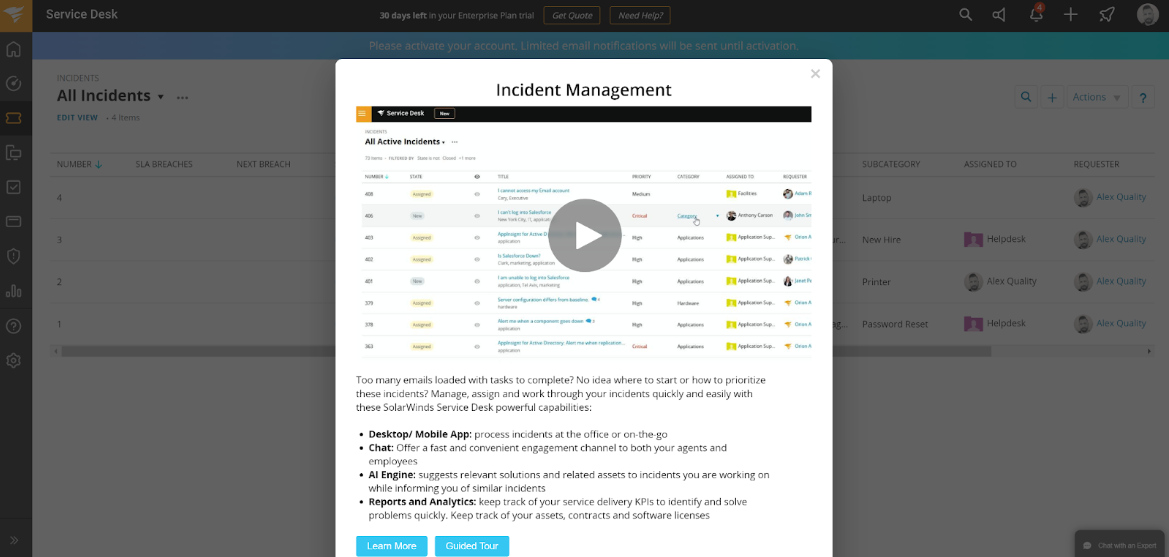
Task: Play the Incident Management video
Action: [x=584, y=235]
